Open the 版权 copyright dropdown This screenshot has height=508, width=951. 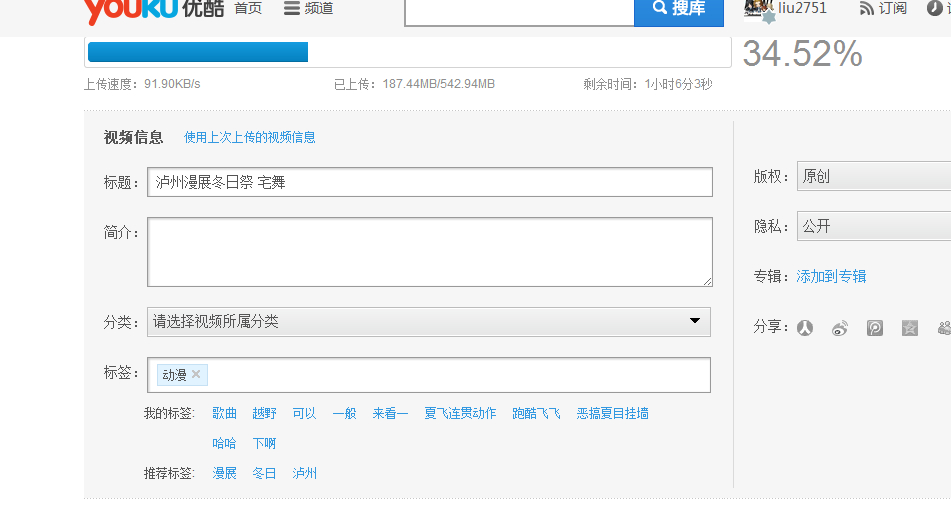874,176
